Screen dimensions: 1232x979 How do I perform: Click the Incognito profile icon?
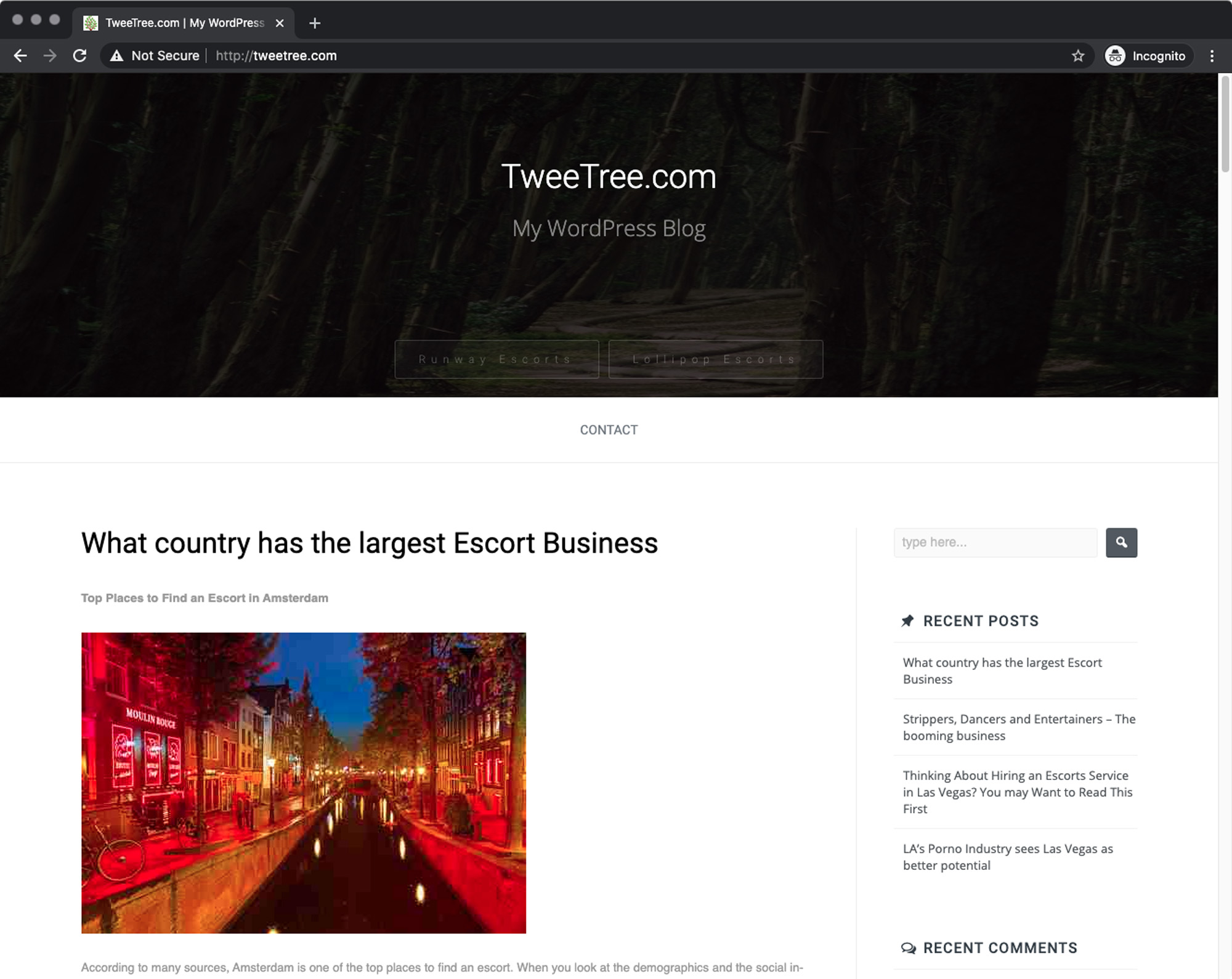click(x=1115, y=56)
